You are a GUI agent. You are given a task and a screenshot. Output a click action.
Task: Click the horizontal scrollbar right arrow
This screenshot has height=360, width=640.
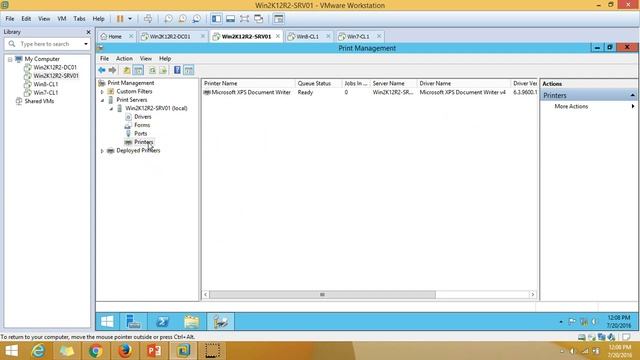533,294
